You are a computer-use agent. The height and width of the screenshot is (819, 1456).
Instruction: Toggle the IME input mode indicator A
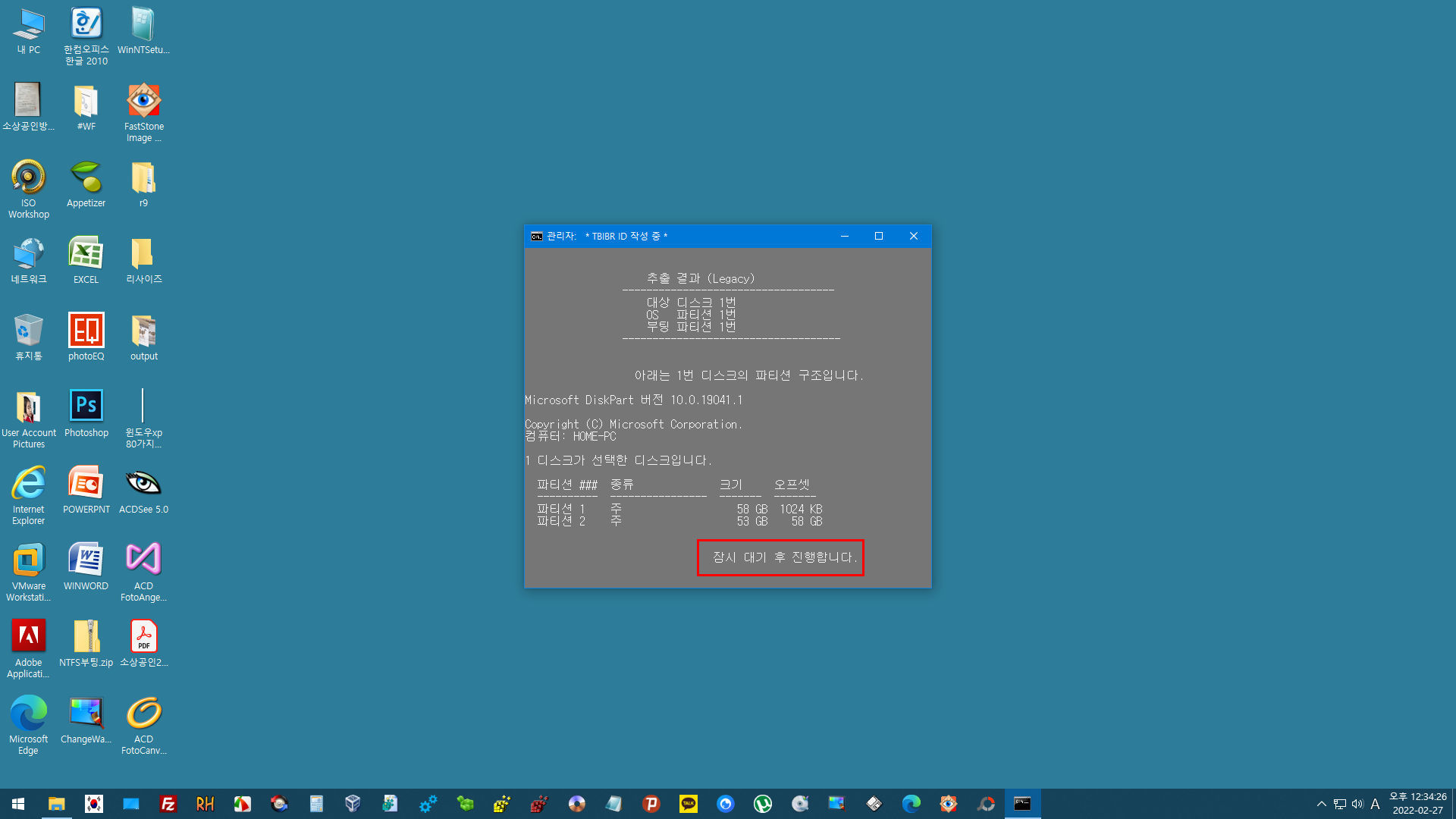1375,804
